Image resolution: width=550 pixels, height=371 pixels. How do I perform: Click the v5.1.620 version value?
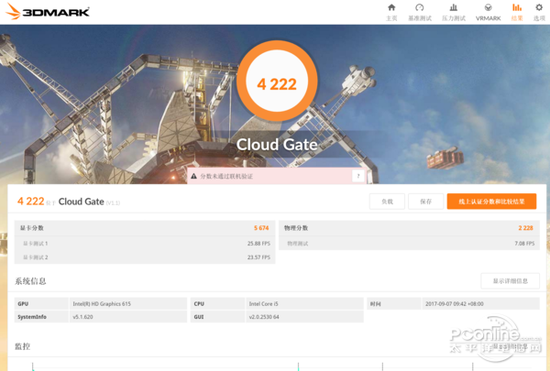83,317
